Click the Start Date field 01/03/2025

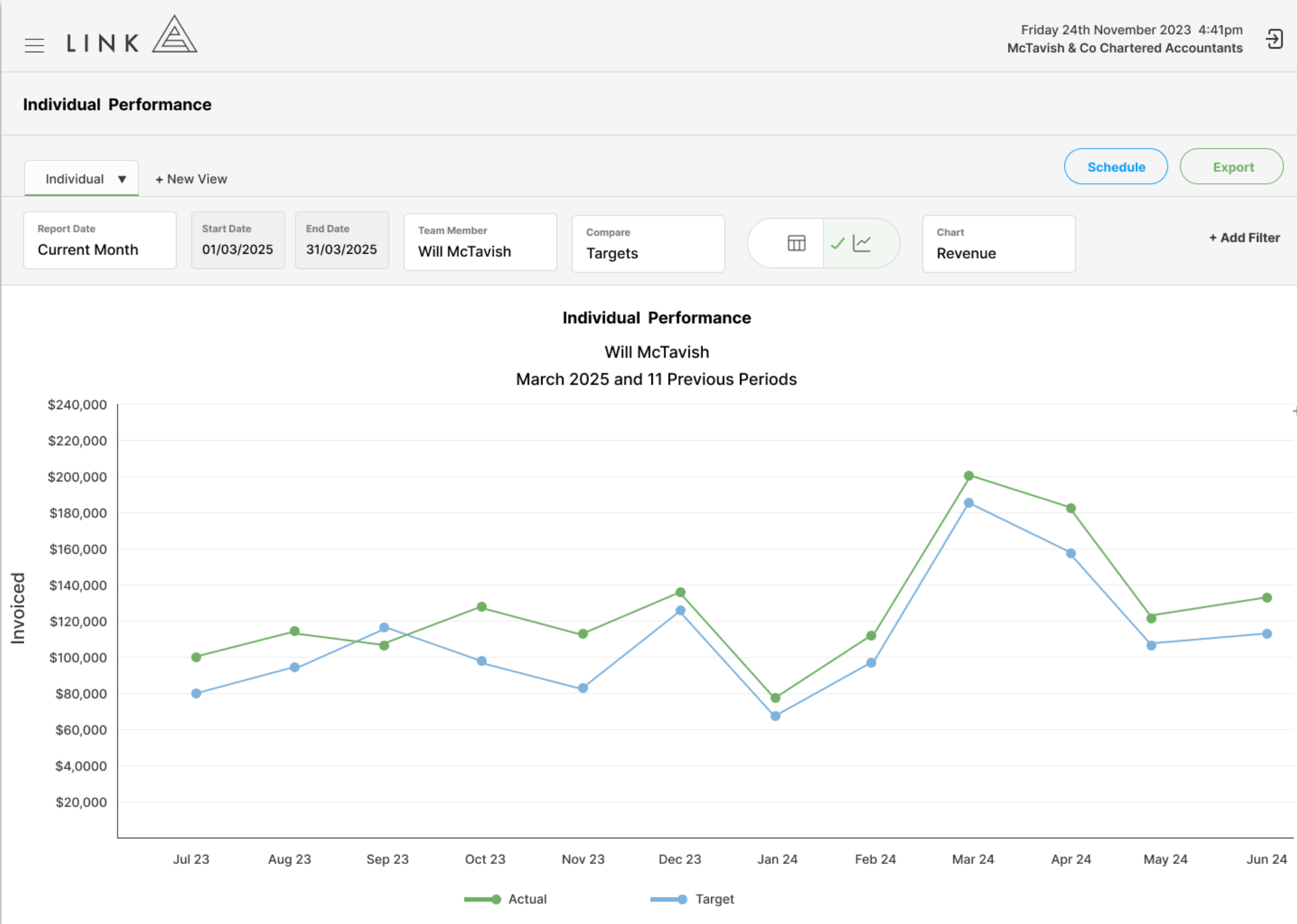[x=238, y=240]
